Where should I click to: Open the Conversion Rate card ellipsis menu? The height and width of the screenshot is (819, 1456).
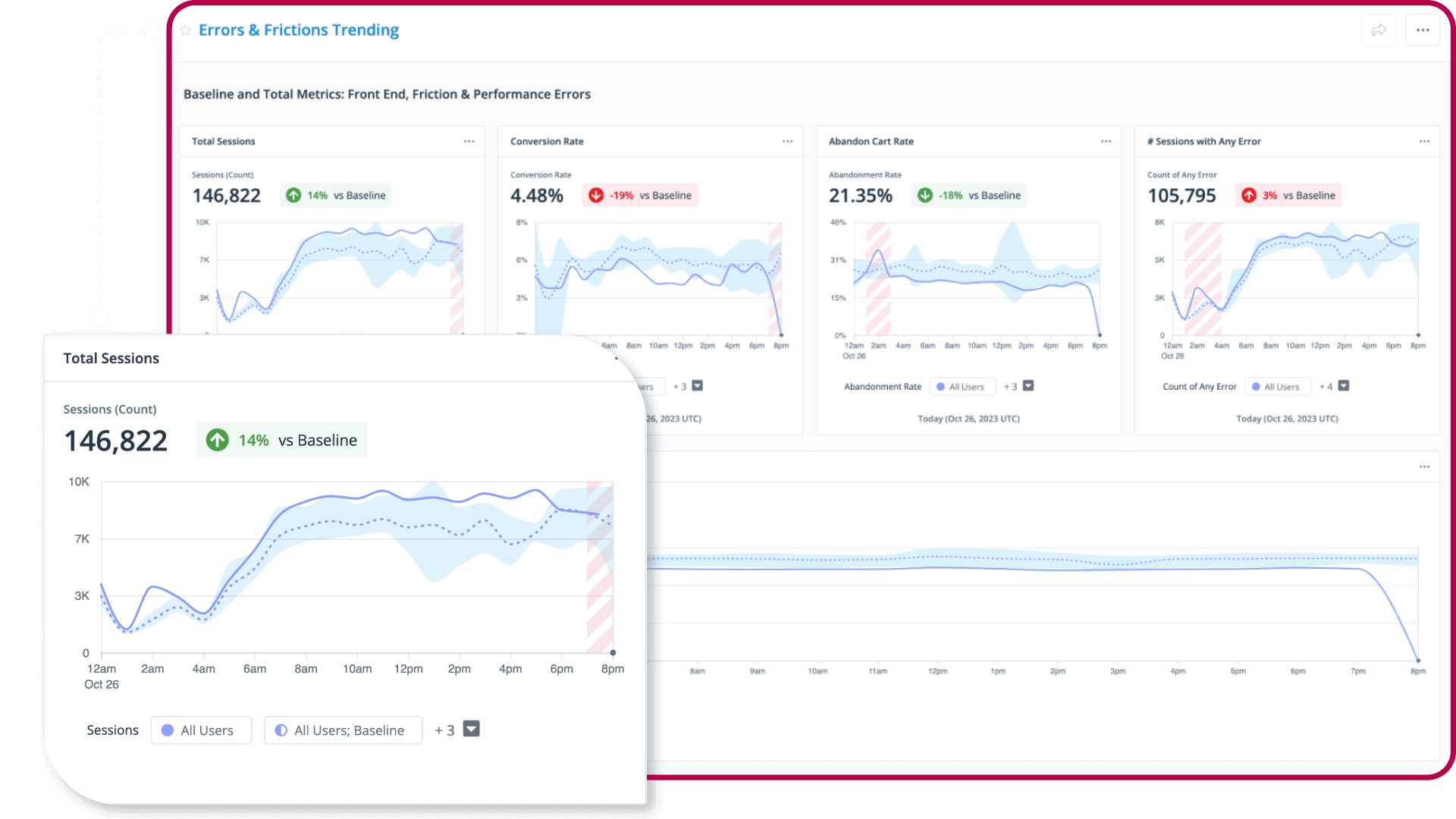[x=787, y=141]
